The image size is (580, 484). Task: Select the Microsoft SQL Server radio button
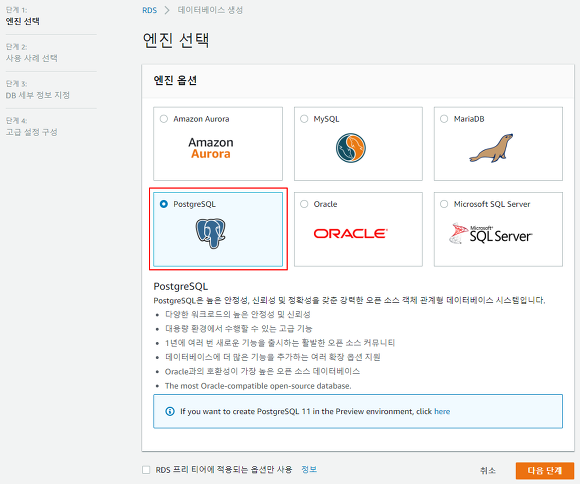click(444, 204)
